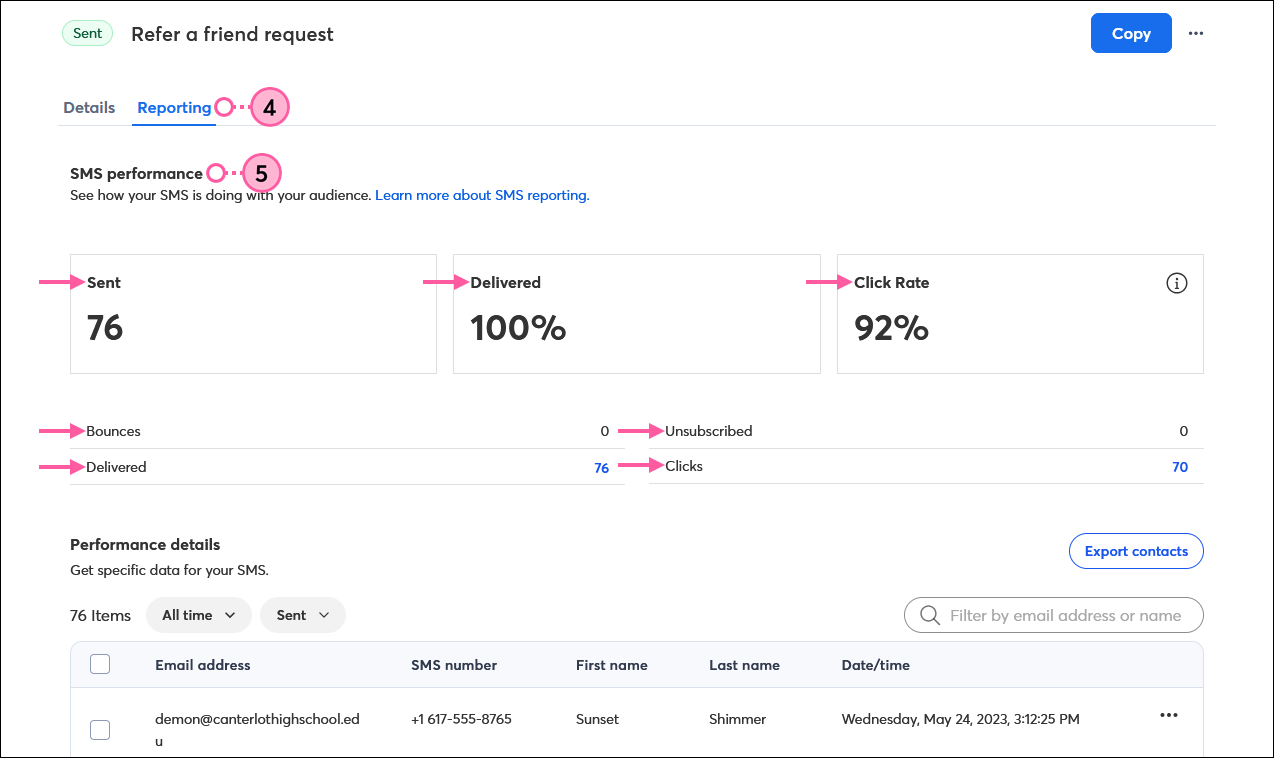Click the Delivered 100% stat card

(x=637, y=314)
